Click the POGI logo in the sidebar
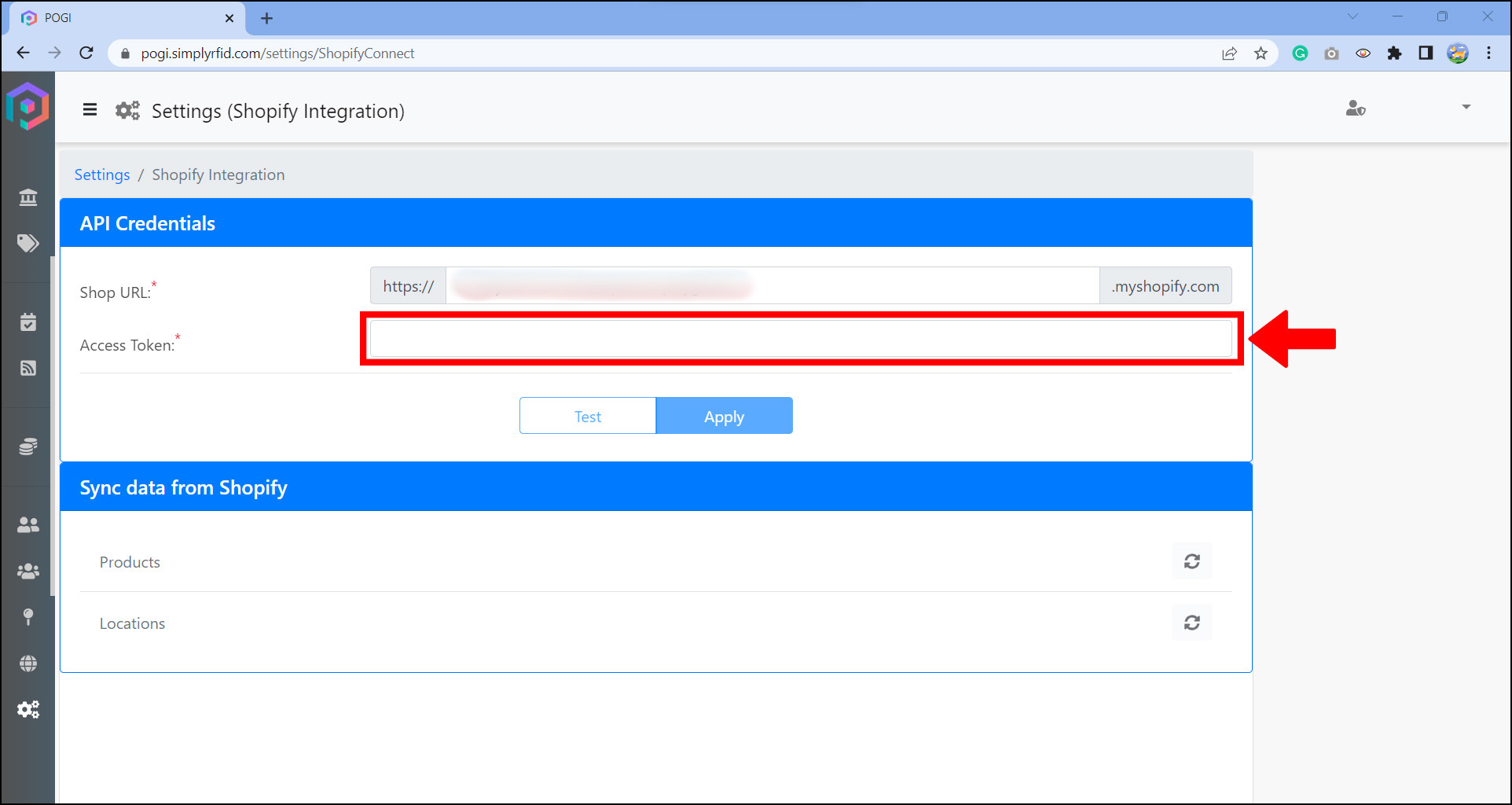The image size is (1512, 805). [28, 106]
